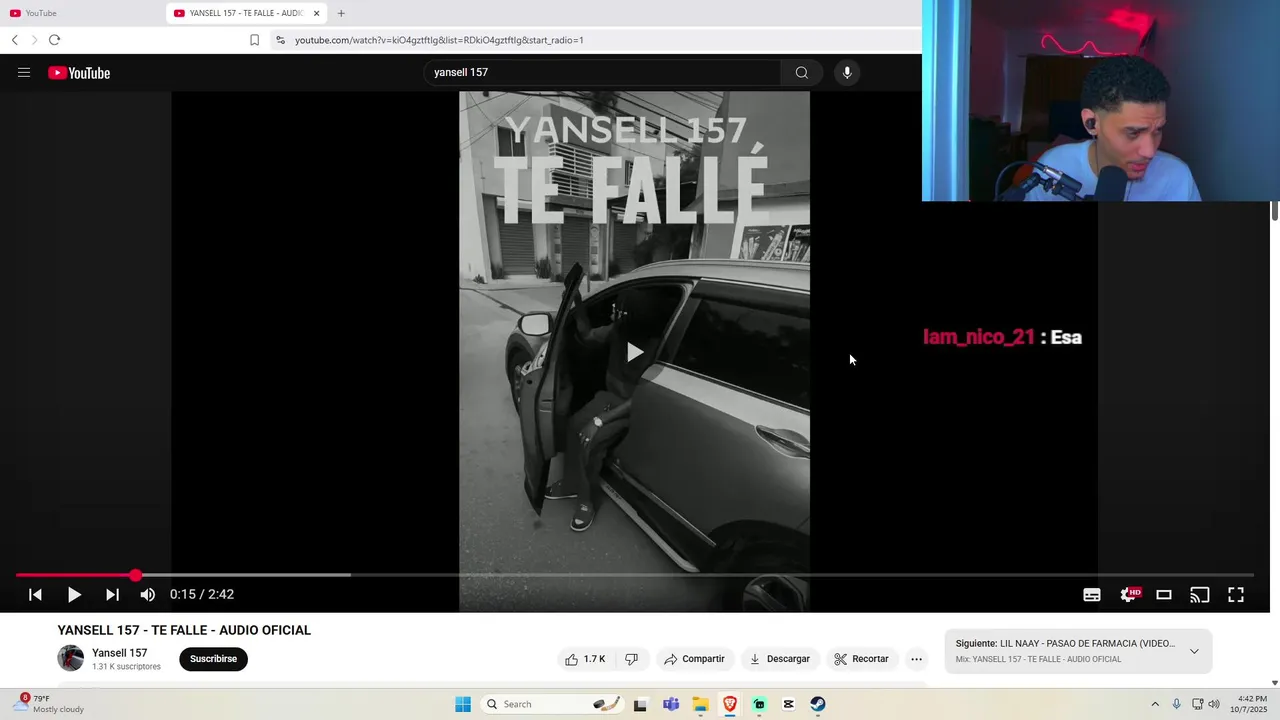This screenshot has width=1280, height=720.
Task: Toggle subtitles/closed captions button
Action: 1092,594
